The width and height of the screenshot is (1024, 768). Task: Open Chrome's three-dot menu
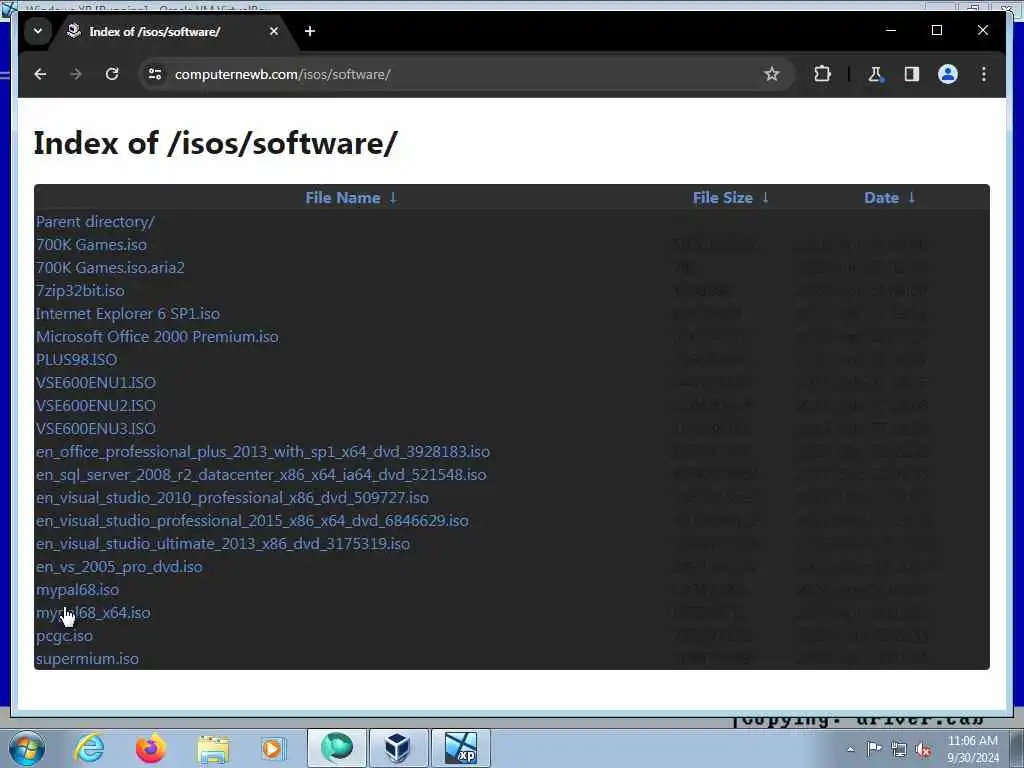[x=984, y=74]
